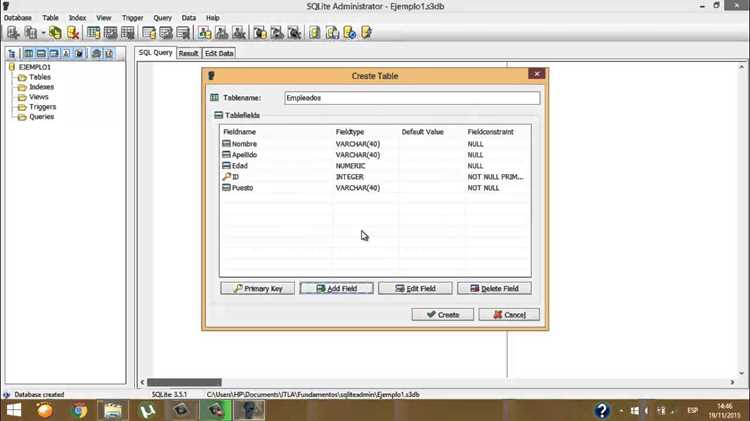The height and width of the screenshot is (421, 750).
Task: Select the Views folder in tree
Action: pyautogui.click(x=39, y=97)
